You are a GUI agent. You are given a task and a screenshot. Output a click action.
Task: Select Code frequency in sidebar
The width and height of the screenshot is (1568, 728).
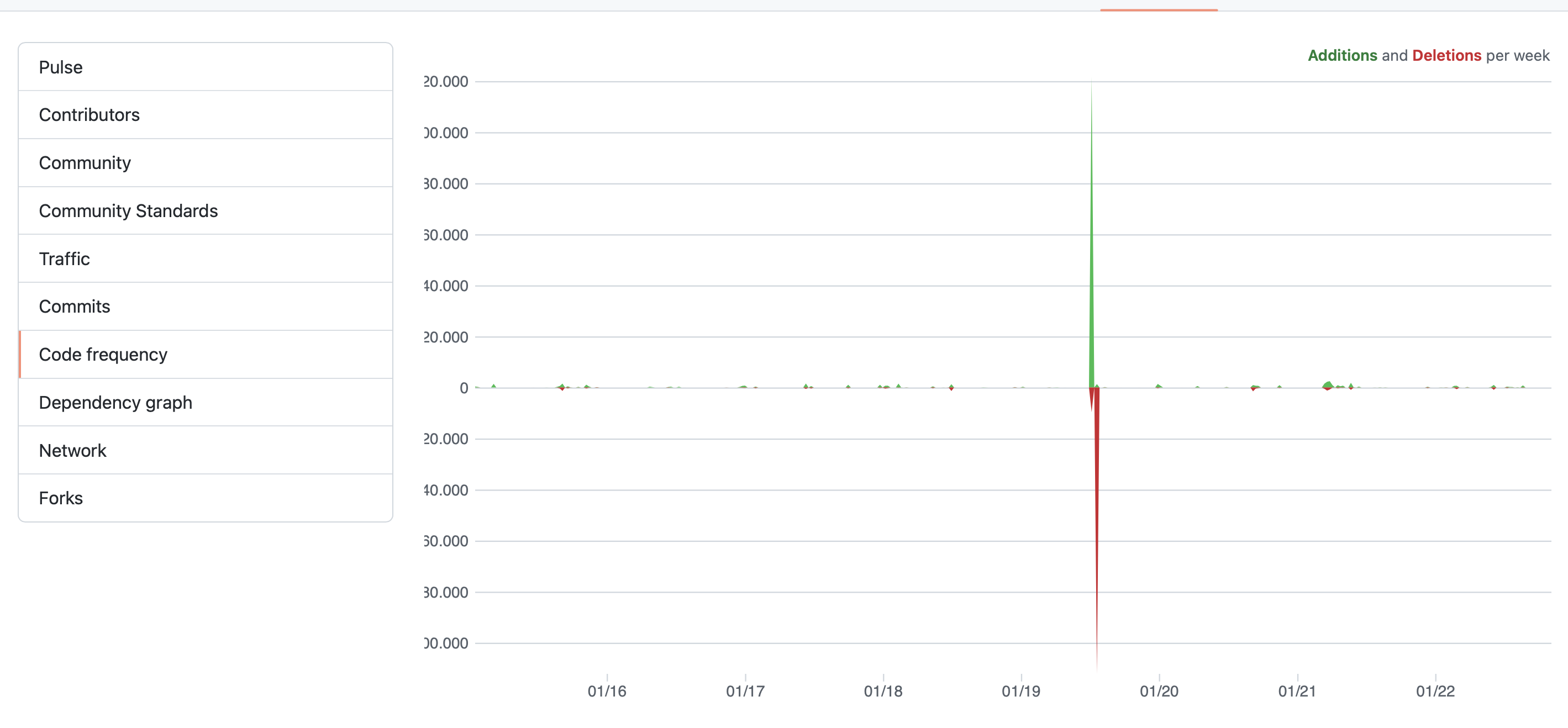coord(205,354)
